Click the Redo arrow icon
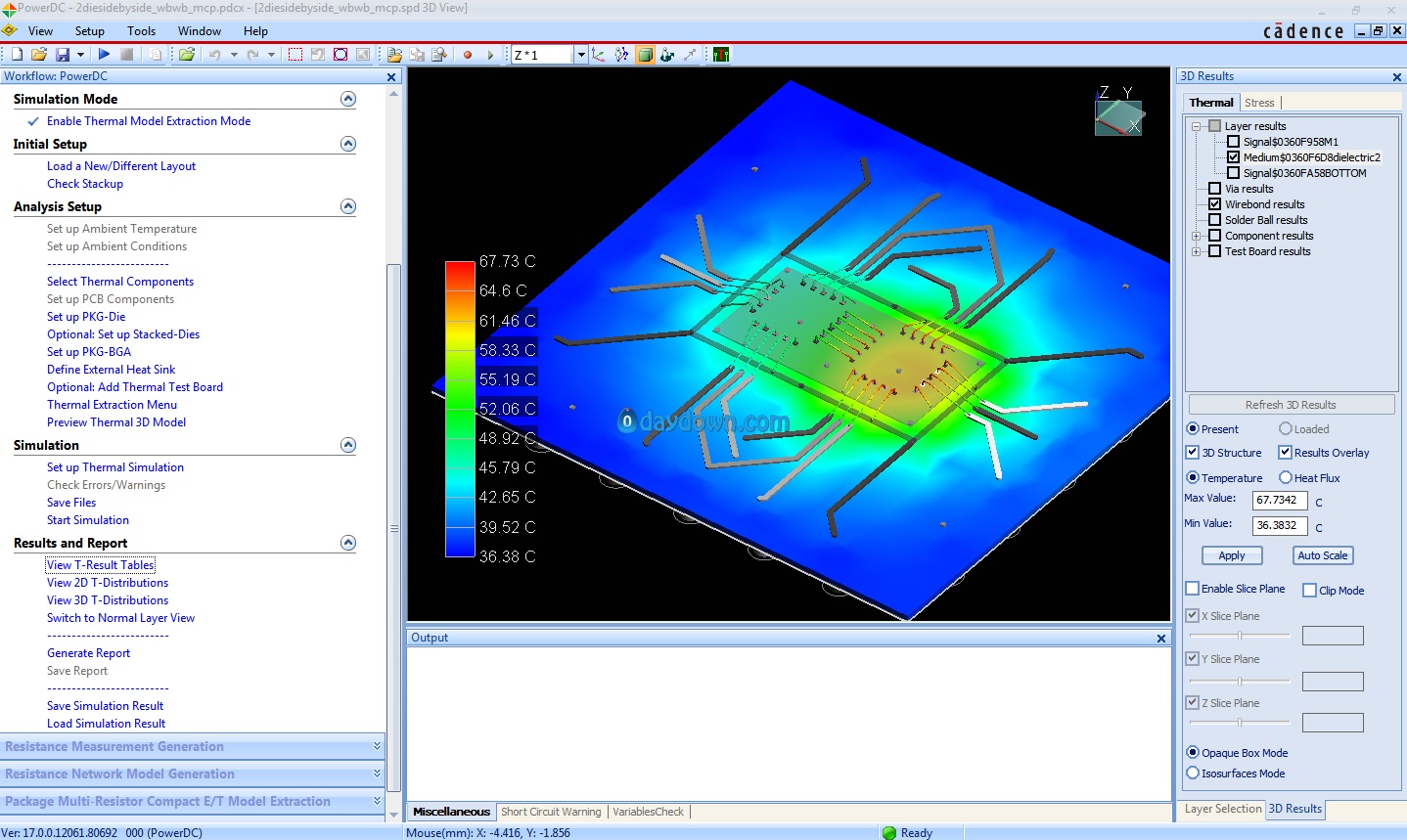The height and width of the screenshot is (840, 1407). (x=252, y=55)
